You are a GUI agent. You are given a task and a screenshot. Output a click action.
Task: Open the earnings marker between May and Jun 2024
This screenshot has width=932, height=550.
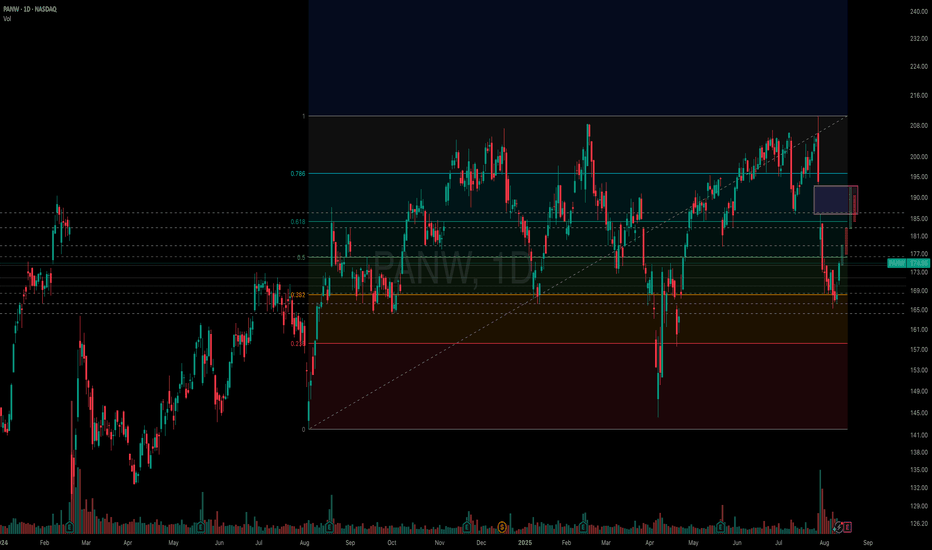tap(201, 527)
